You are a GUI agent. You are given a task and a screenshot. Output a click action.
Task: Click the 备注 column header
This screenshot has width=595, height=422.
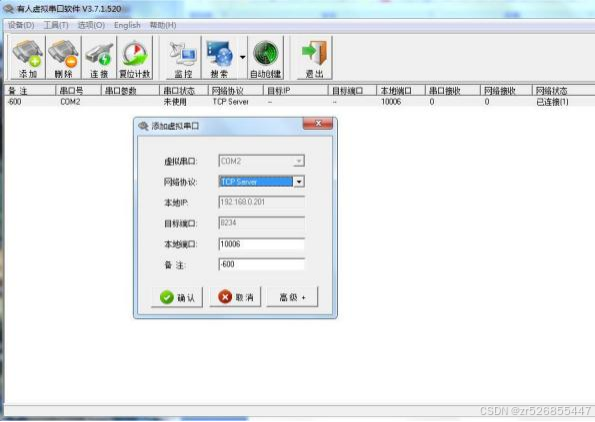pos(30,90)
